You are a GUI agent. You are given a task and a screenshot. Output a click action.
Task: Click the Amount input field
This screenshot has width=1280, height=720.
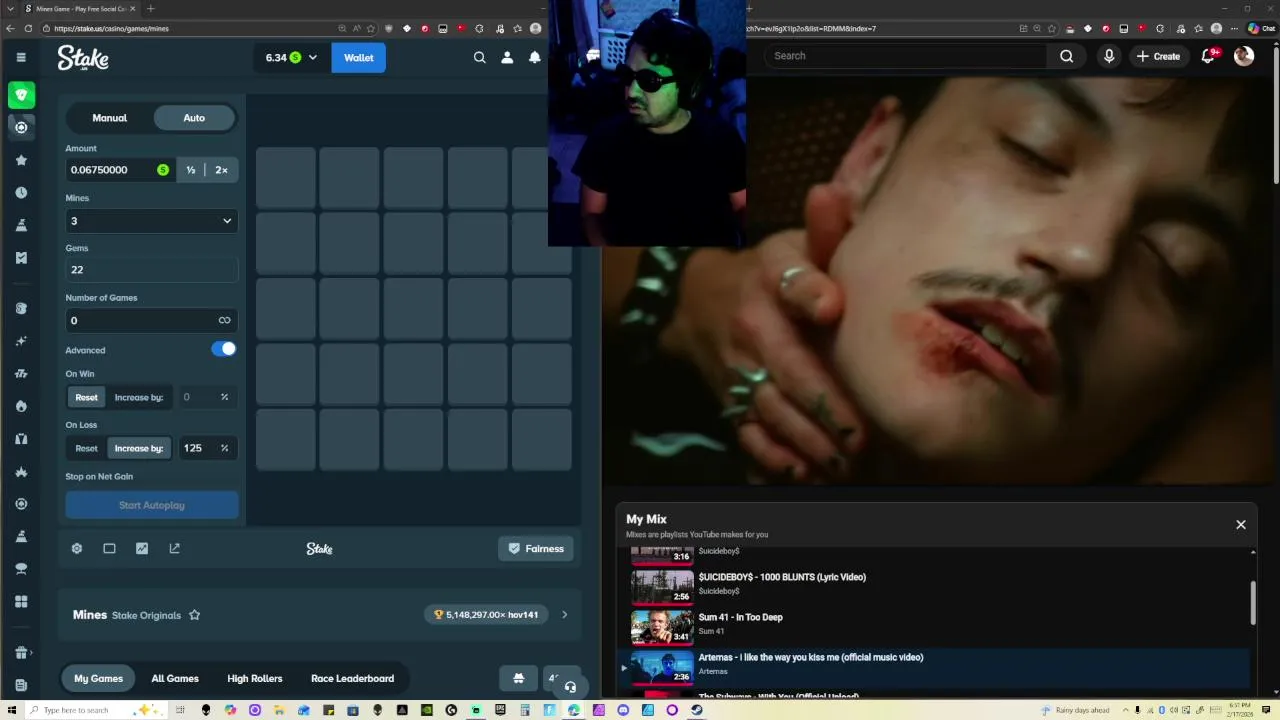(x=121, y=170)
